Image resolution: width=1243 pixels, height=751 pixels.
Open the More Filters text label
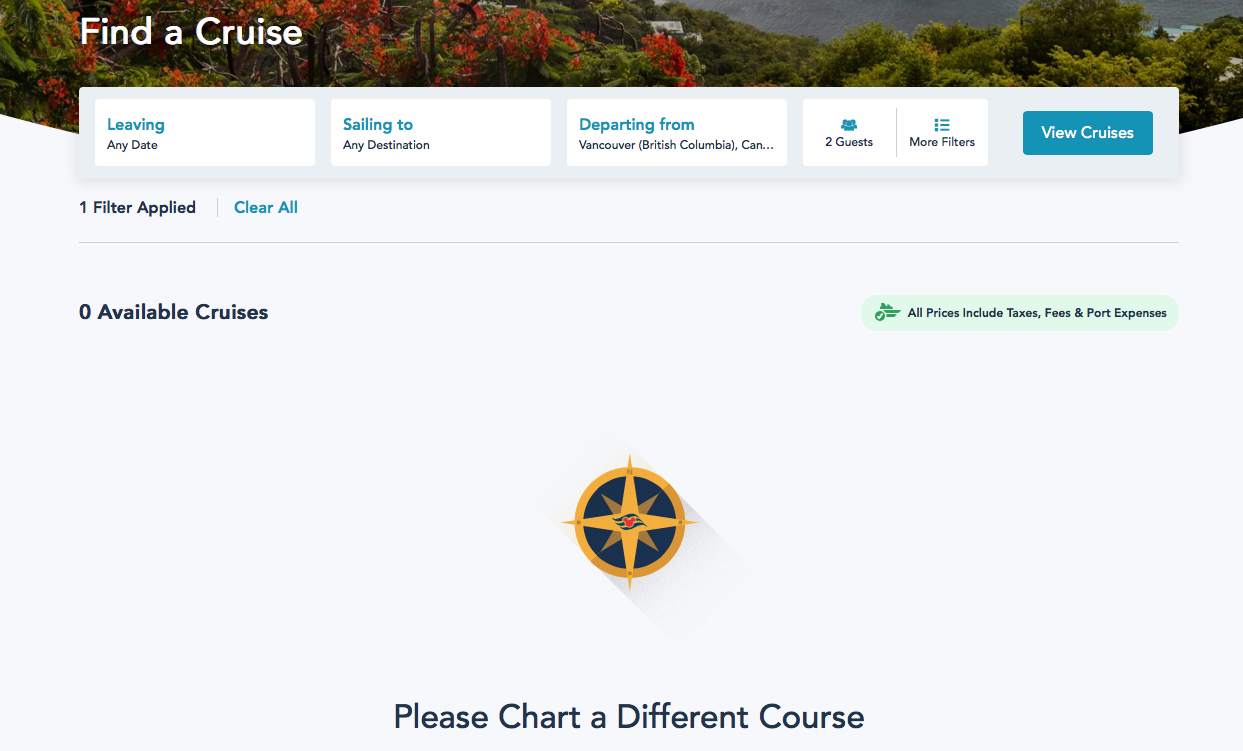[942, 143]
